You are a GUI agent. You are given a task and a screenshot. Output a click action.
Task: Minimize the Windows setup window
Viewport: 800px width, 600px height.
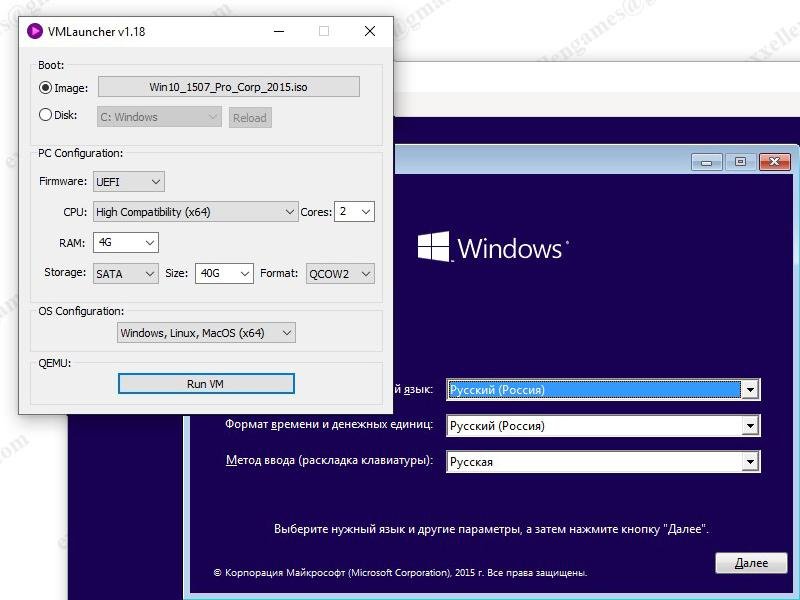click(707, 162)
